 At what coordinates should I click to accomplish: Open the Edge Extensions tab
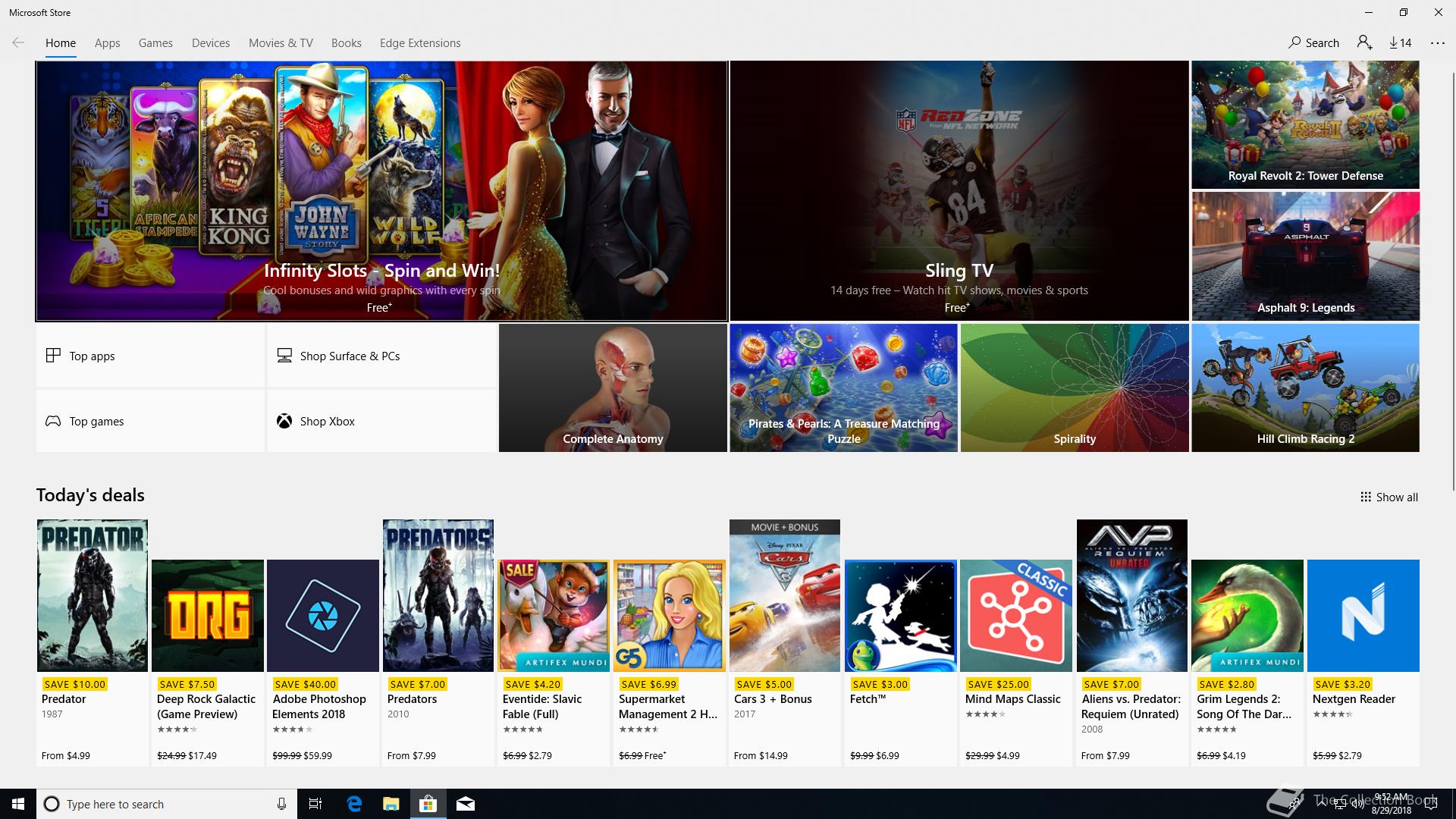pos(420,43)
